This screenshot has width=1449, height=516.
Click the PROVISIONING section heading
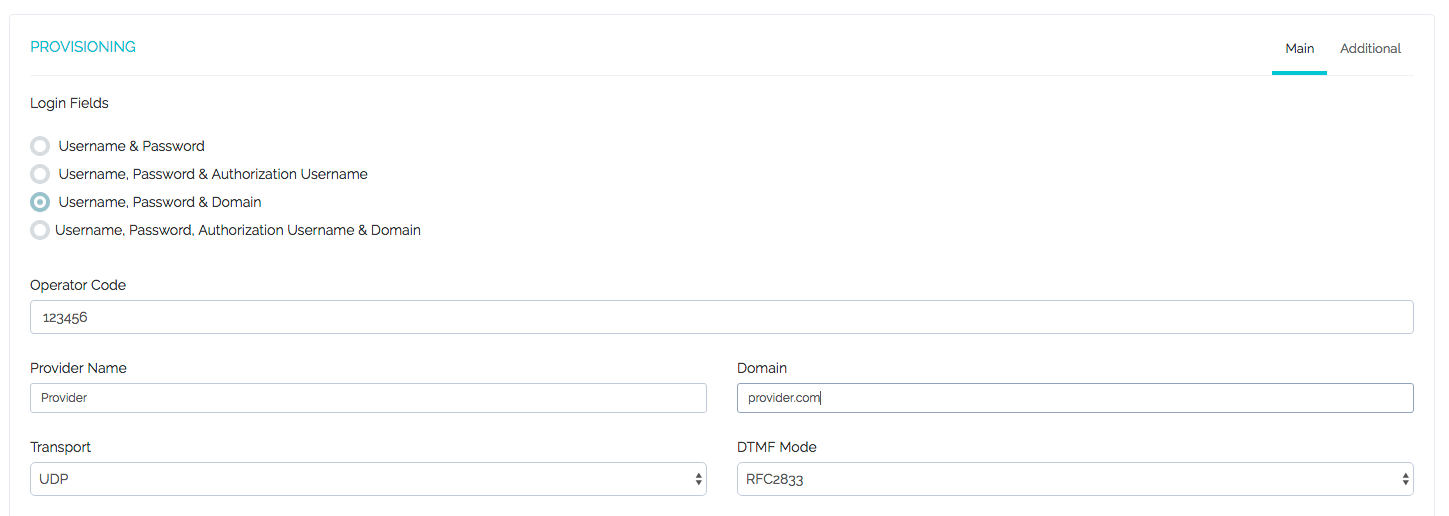(x=83, y=47)
